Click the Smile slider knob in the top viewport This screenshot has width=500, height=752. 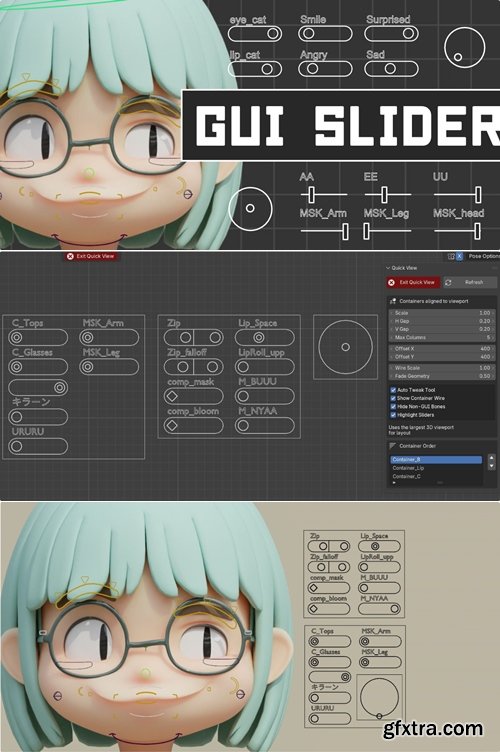point(309,34)
